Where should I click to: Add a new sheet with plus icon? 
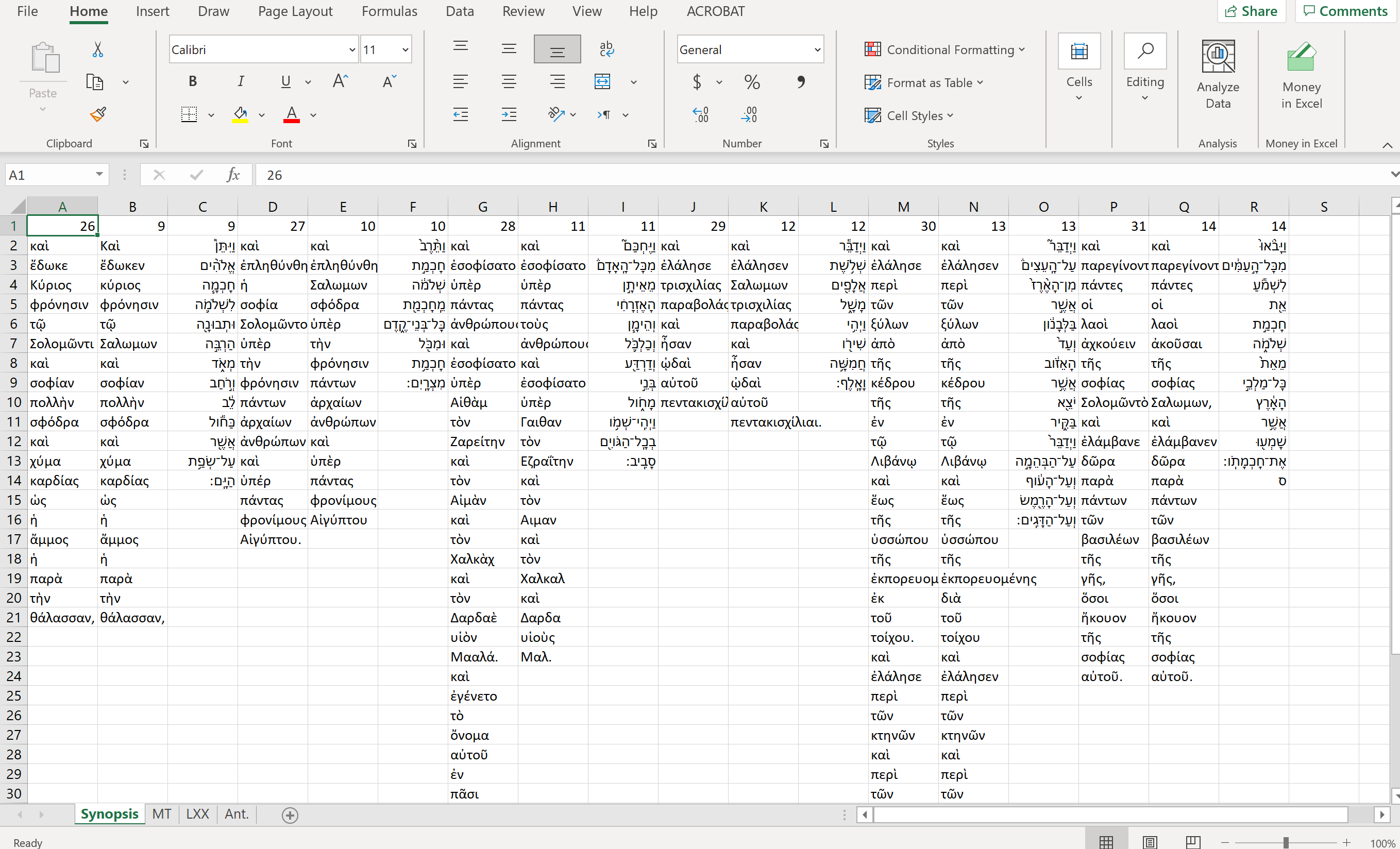point(290,815)
